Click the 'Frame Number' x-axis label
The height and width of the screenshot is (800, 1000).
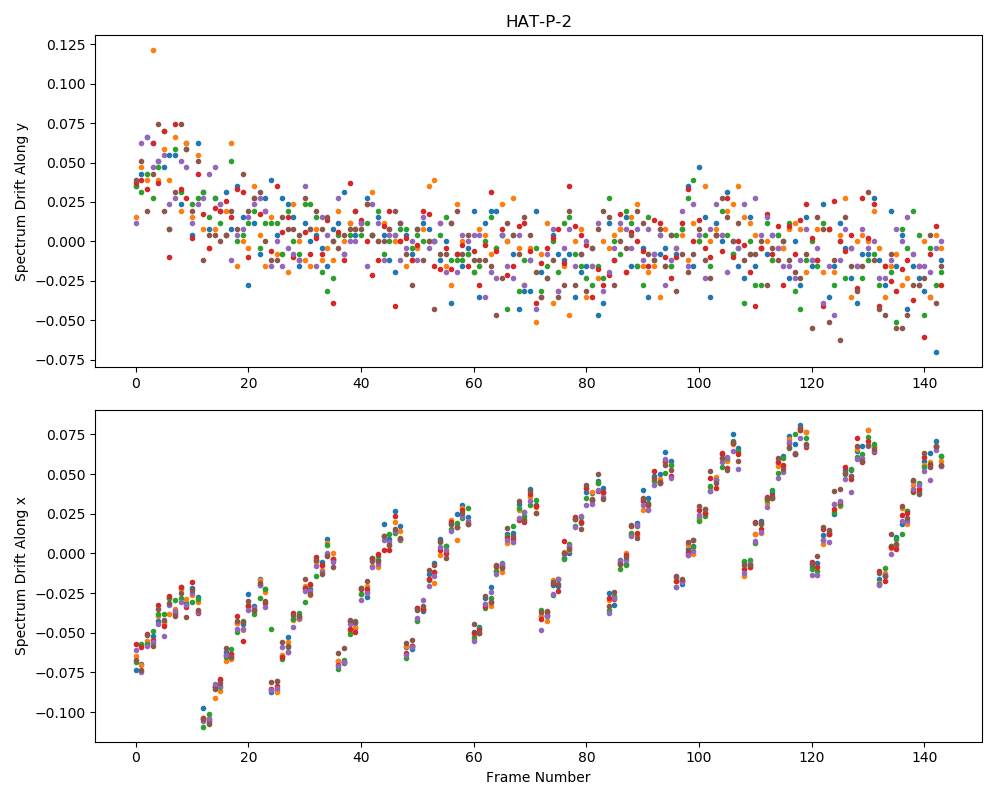538,777
